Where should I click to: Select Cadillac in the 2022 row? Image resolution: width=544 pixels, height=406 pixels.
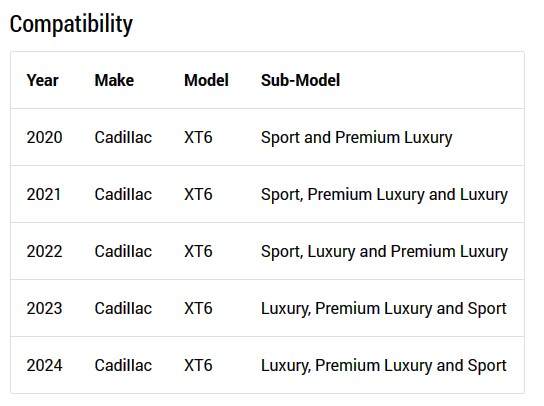click(x=123, y=251)
